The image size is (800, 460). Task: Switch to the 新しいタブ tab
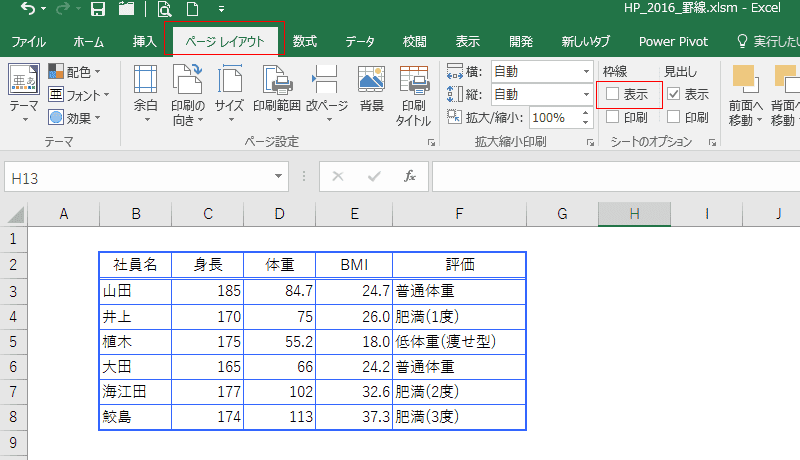coord(586,42)
